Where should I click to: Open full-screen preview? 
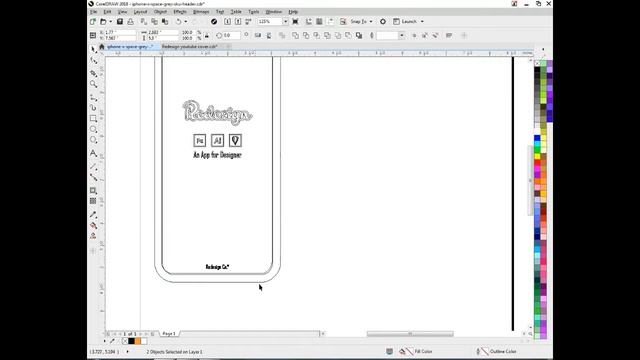point(296,21)
